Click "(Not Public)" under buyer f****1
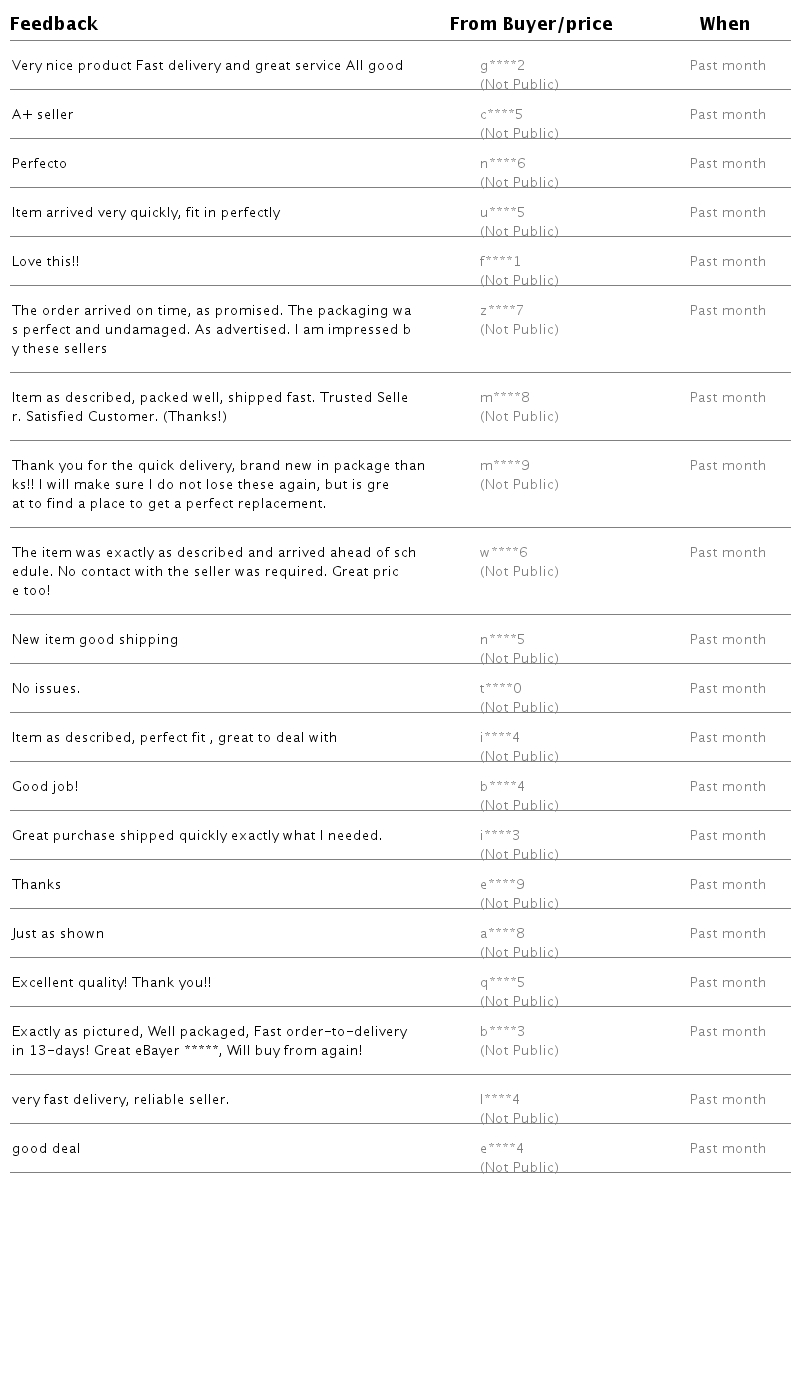 coord(519,280)
